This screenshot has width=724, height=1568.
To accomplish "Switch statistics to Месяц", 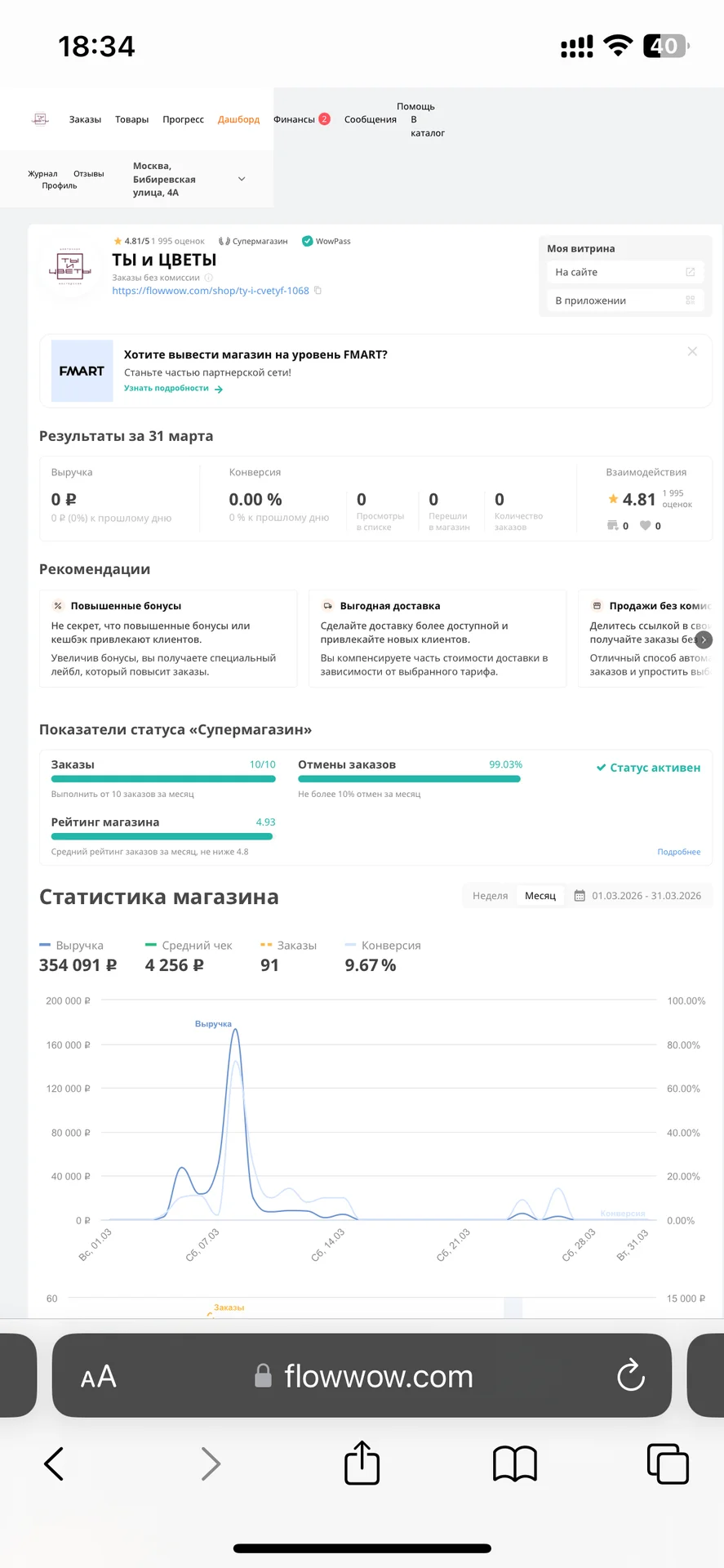I will click(540, 896).
